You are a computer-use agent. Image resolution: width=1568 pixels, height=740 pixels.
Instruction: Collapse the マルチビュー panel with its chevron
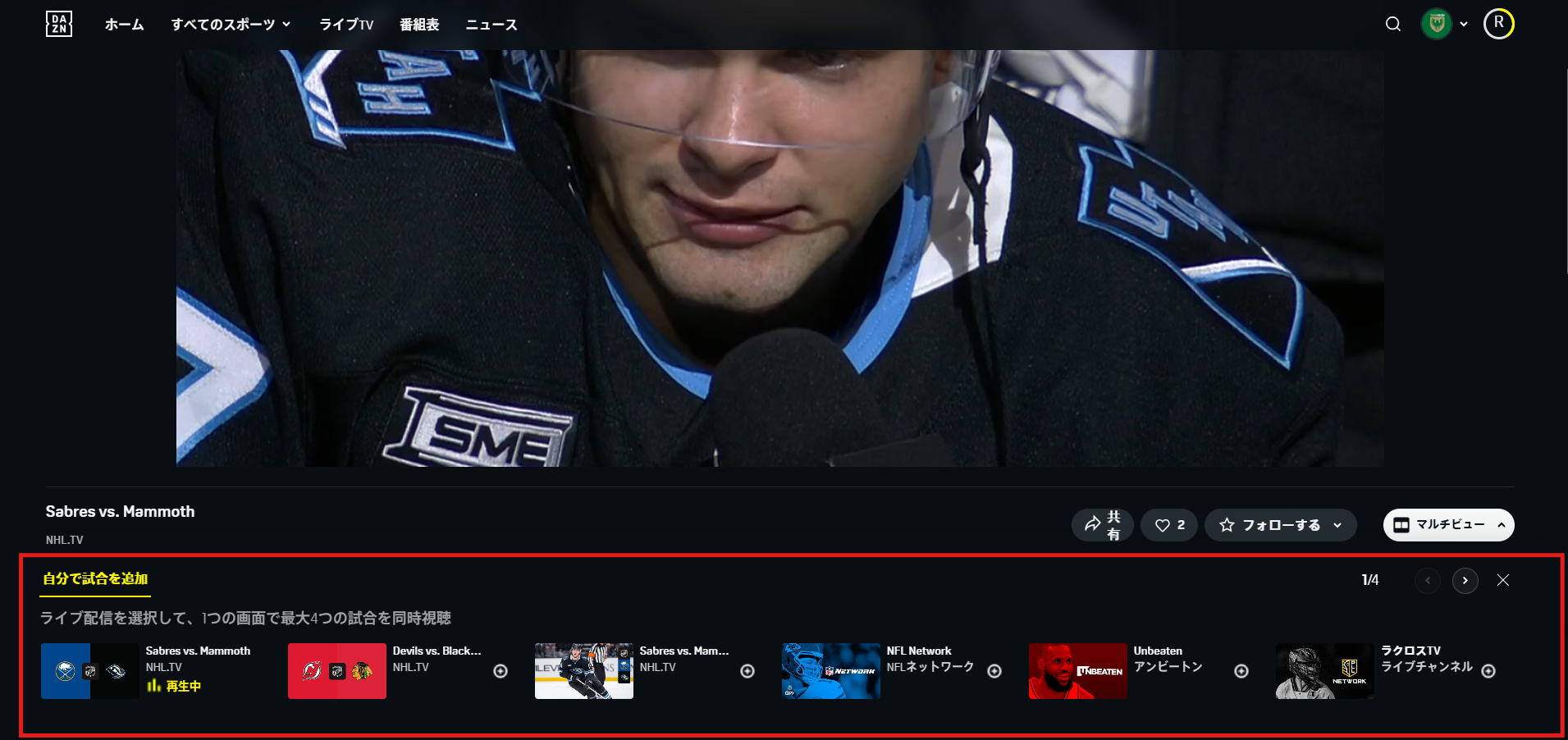(1502, 525)
